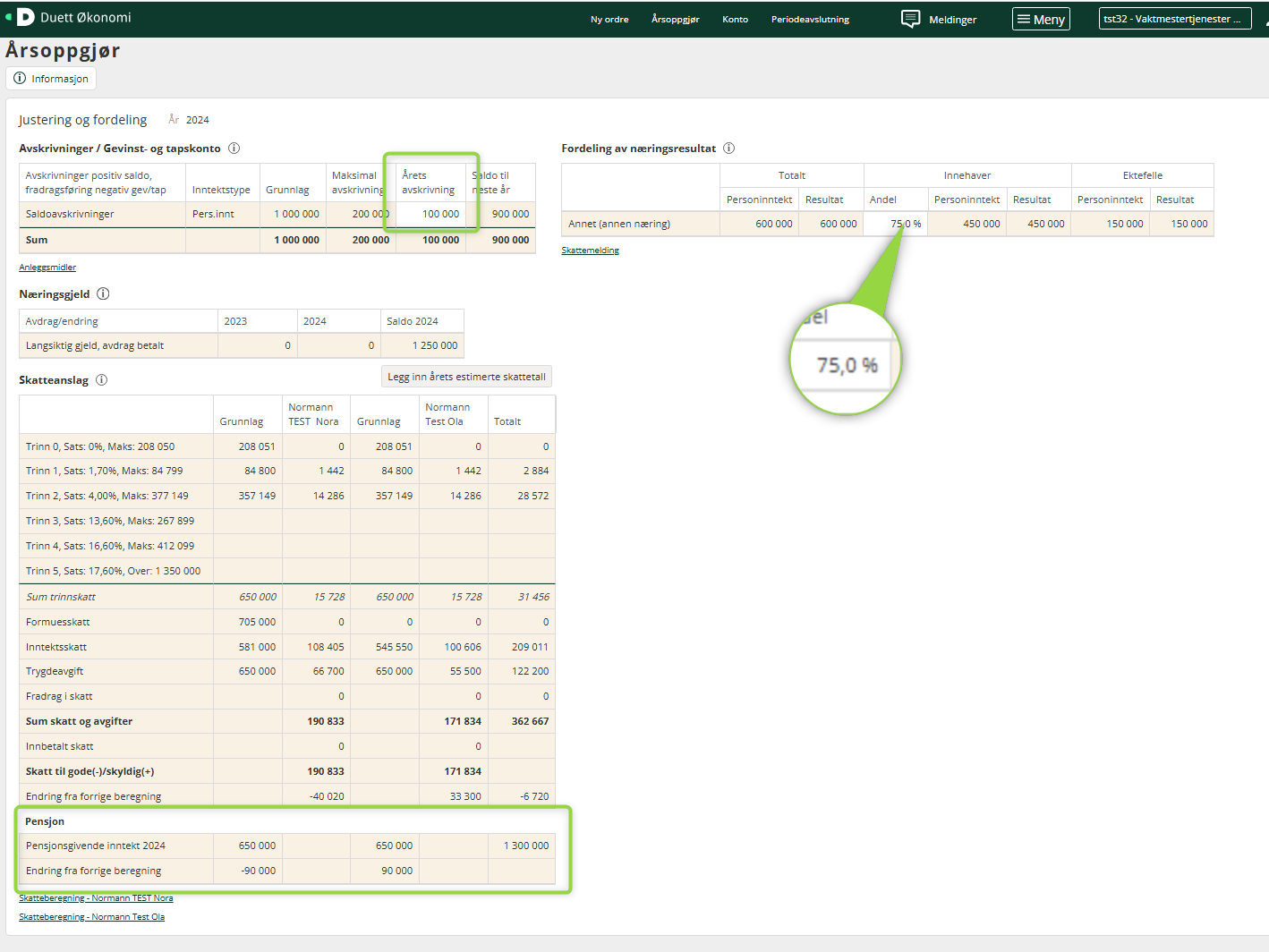This screenshot has width=1269, height=952.
Task: Click the Informasjon button
Action: [x=51, y=79]
